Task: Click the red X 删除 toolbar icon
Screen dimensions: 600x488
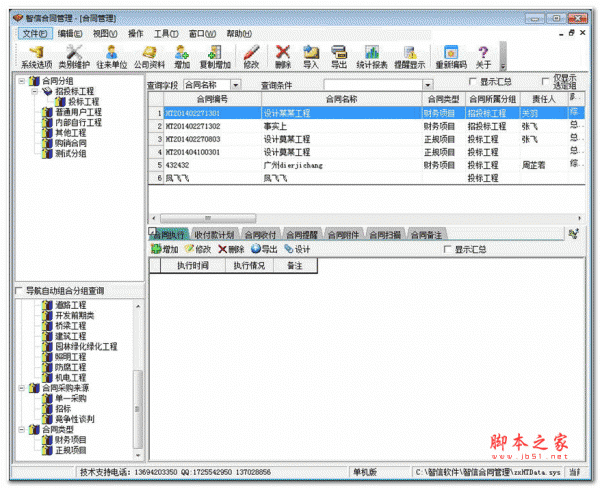Action: click(283, 57)
